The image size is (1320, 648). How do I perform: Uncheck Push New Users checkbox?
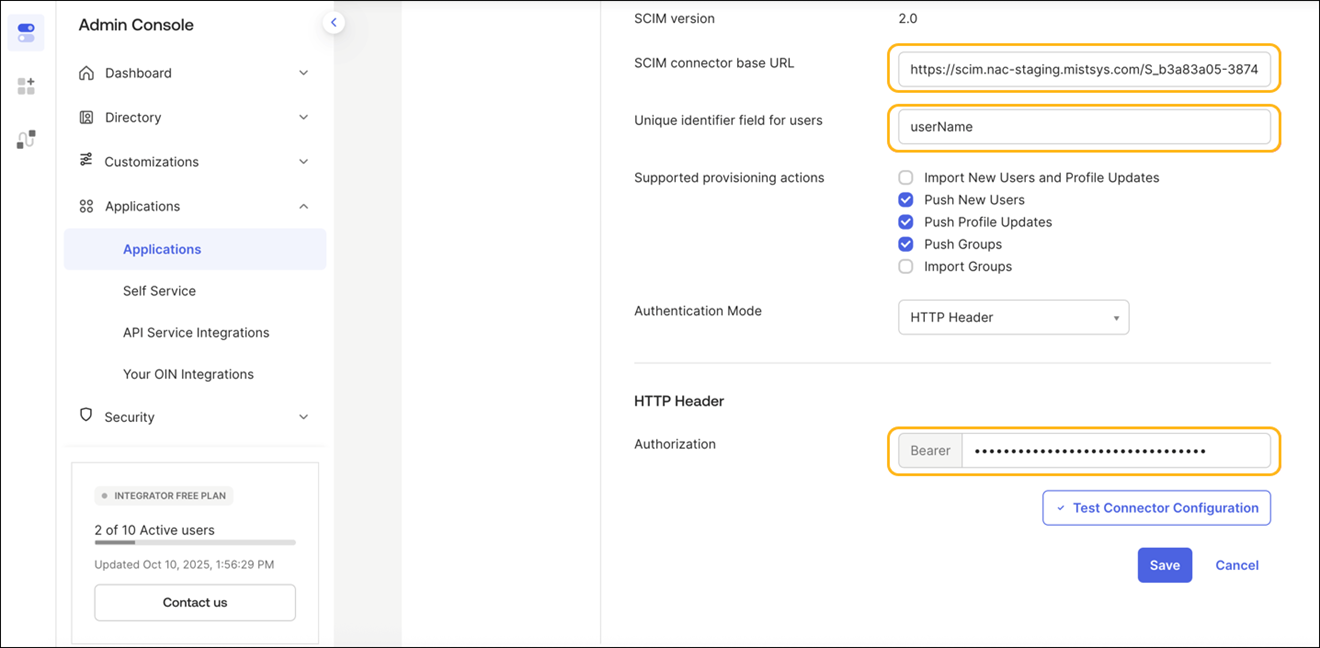[906, 200]
